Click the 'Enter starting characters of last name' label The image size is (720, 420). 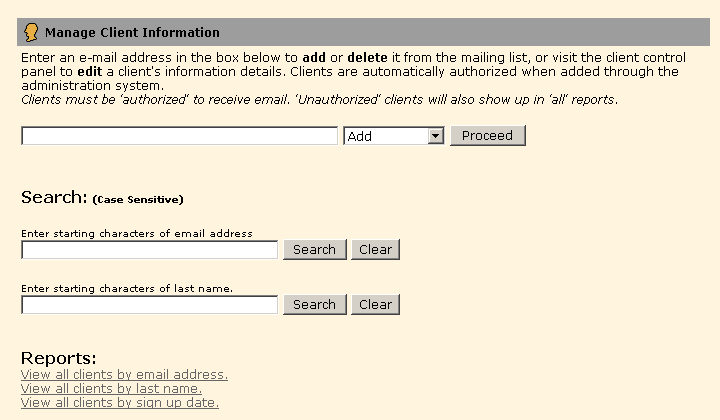pos(127,289)
